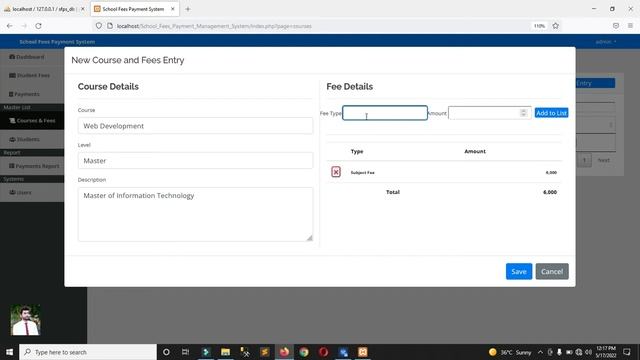Open Dashboard in the sidebar
This screenshot has width=640, height=360.
coord(27,57)
